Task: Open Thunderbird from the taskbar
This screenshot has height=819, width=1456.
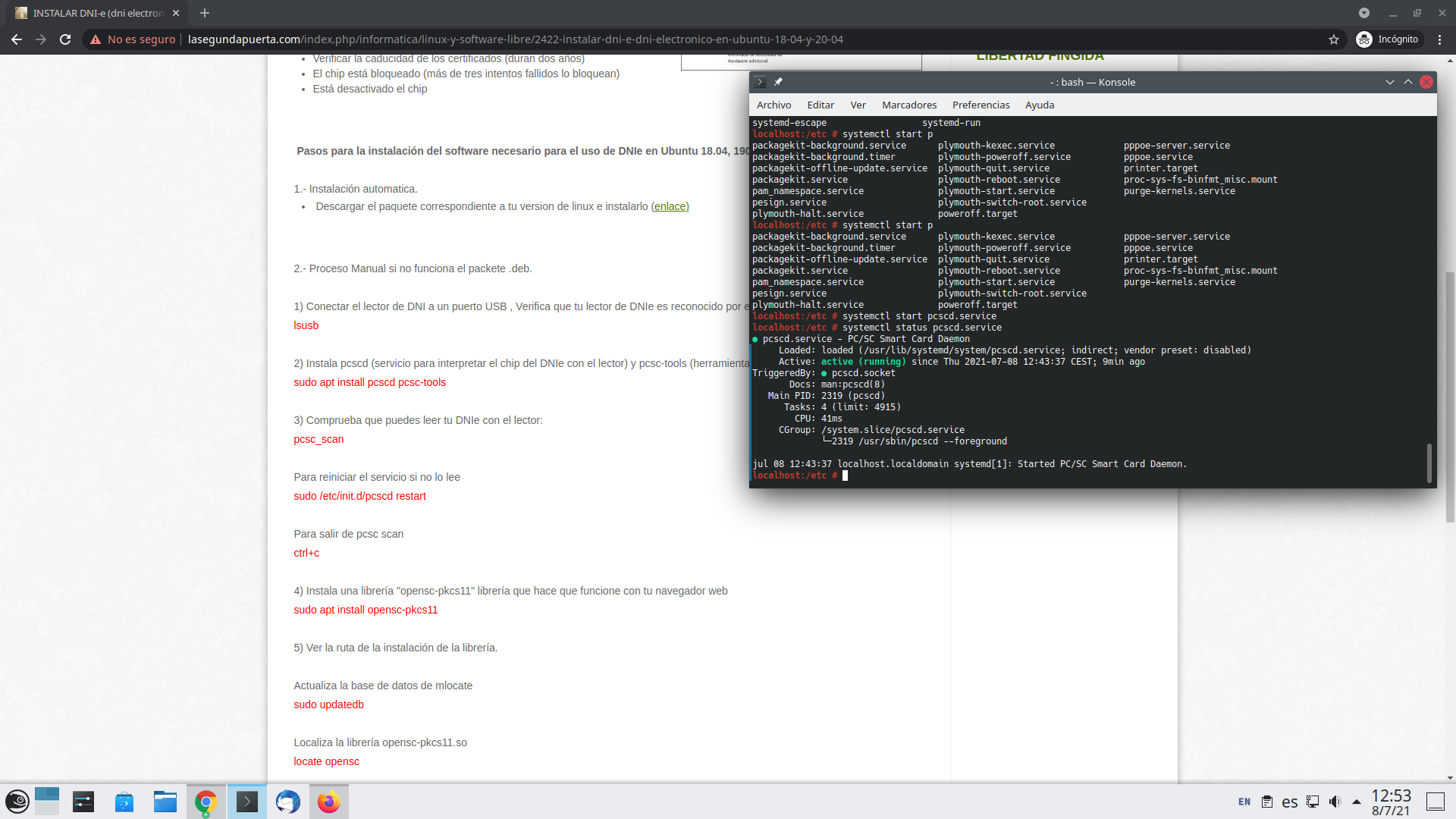Action: coord(288,802)
